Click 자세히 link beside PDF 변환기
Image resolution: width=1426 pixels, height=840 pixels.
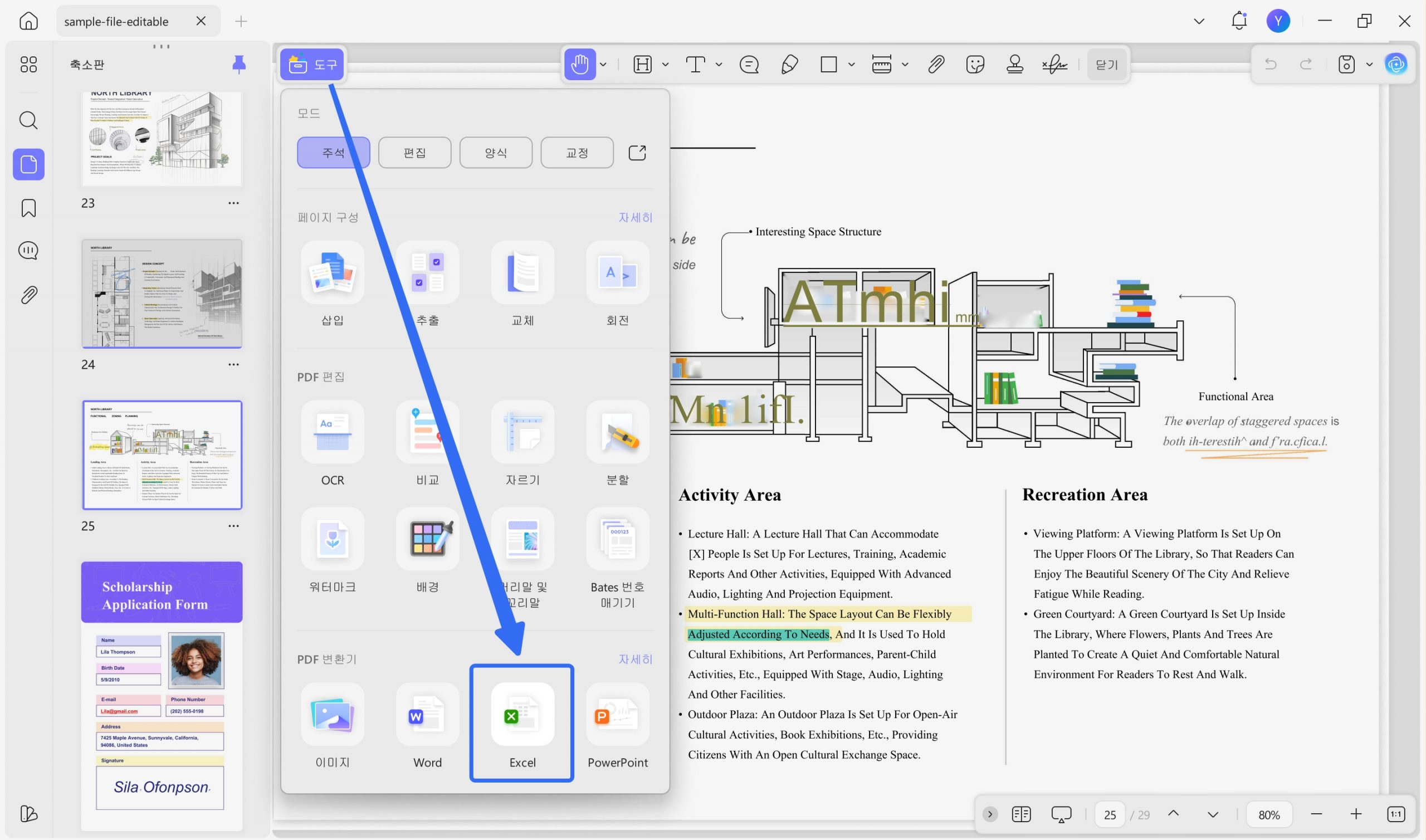[x=635, y=660]
